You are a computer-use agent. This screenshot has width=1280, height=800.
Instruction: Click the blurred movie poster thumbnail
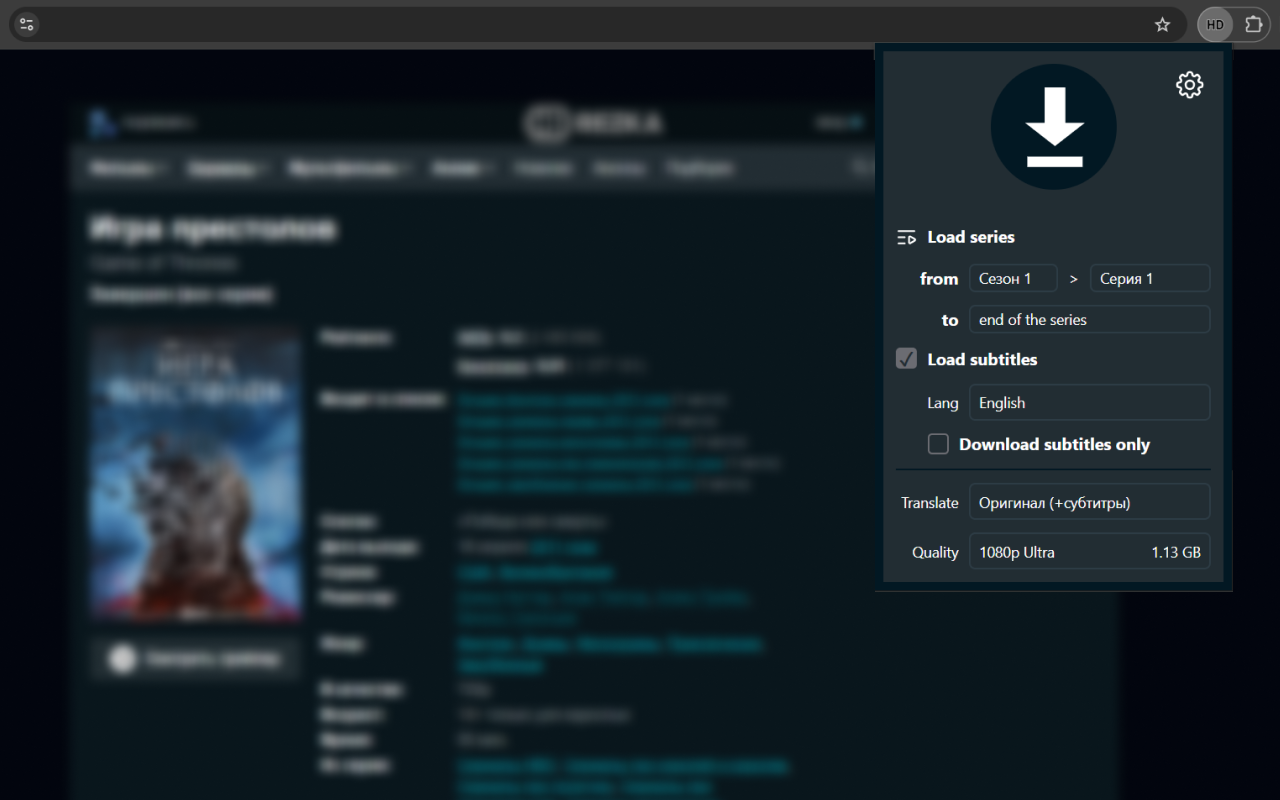click(x=196, y=472)
